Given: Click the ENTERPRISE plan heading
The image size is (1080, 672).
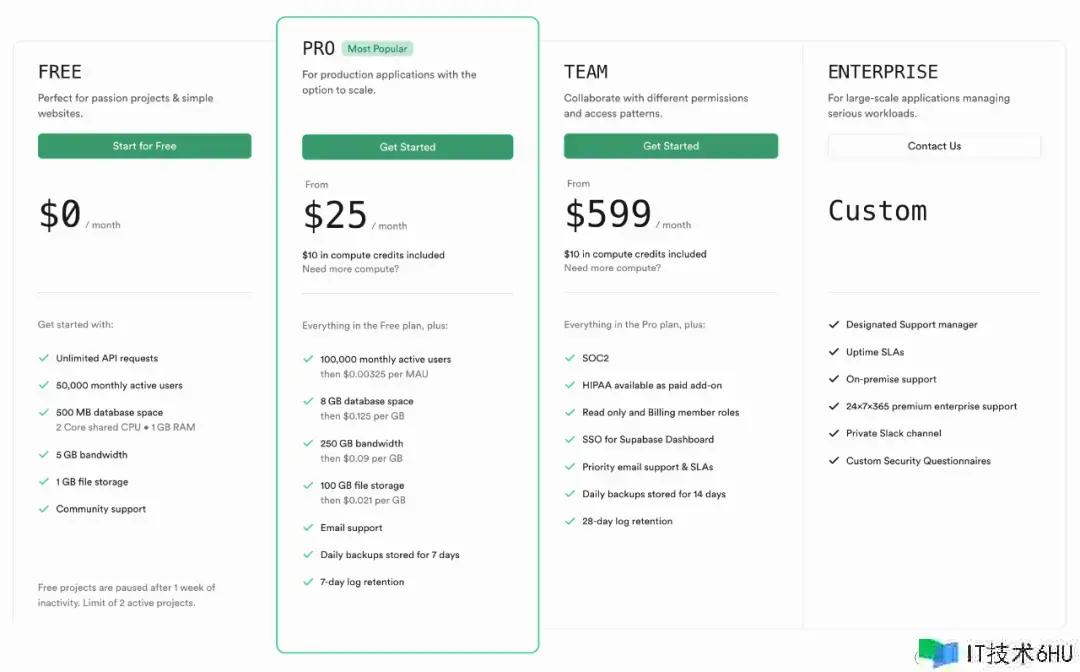Looking at the screenshot, I should click(x=882, y=72).
